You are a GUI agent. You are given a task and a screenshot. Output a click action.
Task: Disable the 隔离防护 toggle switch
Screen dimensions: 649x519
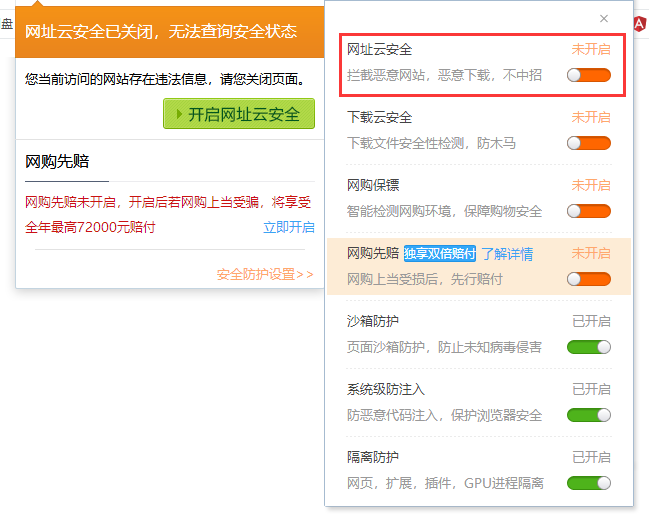588,483
